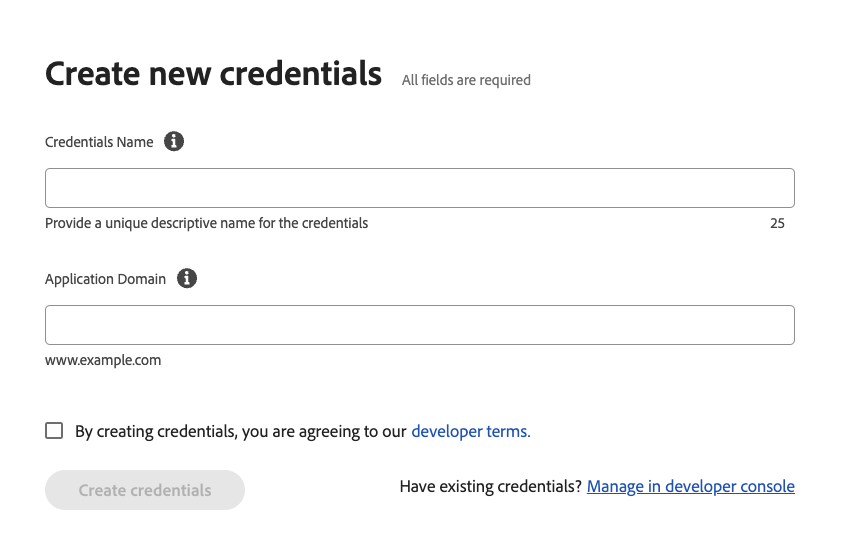Select the Application Domain input box
Image resolution: width=857 pixels, height=557 pixels.
[420, 325]
